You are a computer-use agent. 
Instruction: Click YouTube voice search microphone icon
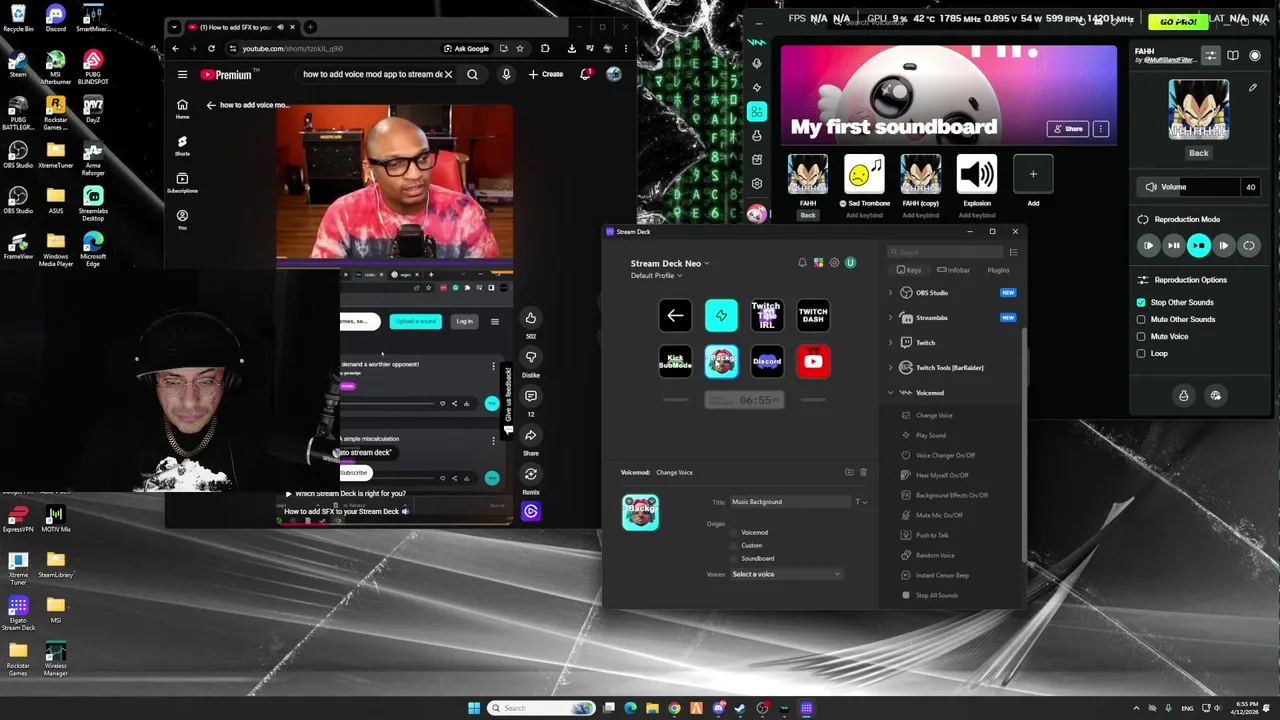506,74
